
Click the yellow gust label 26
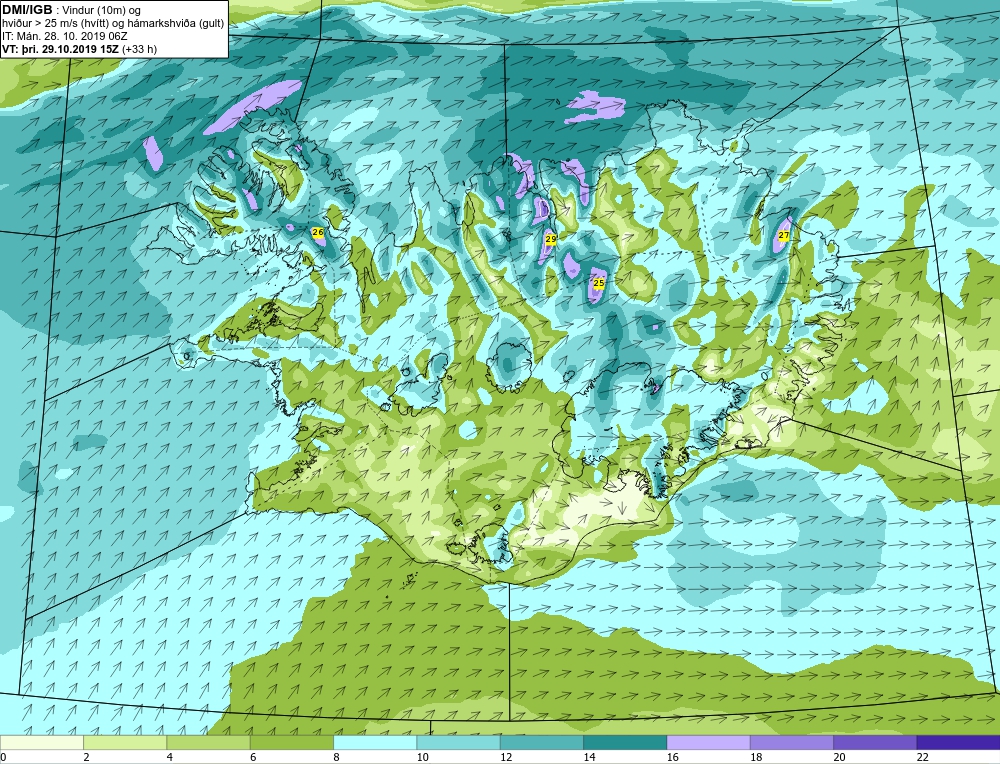coord(318,233)
